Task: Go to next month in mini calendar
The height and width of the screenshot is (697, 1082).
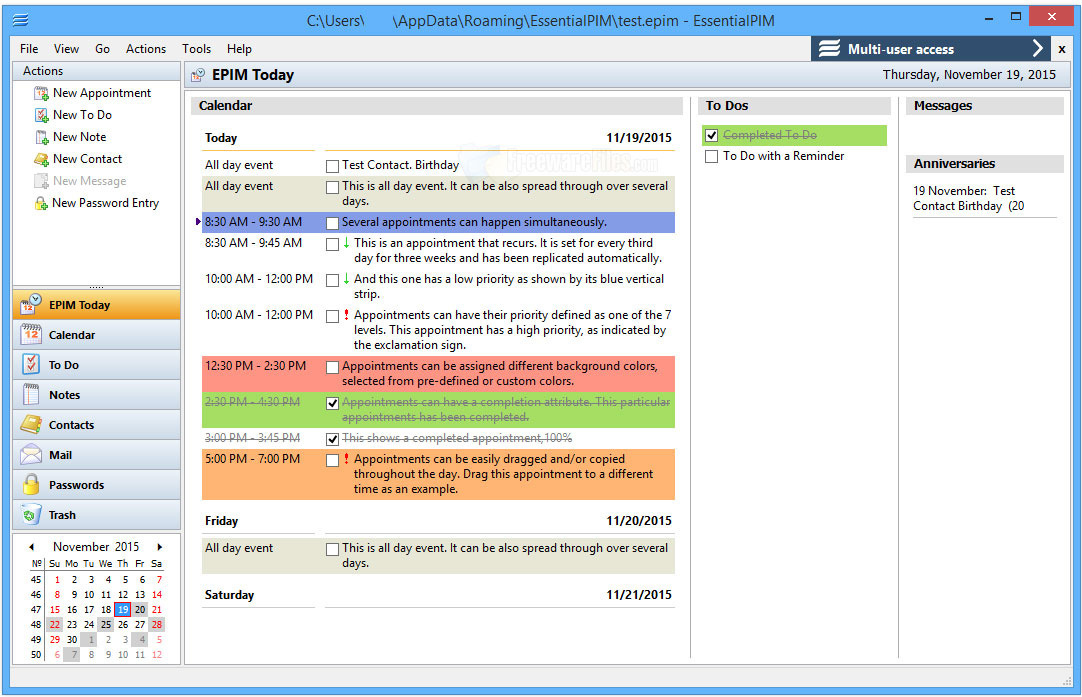Action: click(x=159, y=547)
